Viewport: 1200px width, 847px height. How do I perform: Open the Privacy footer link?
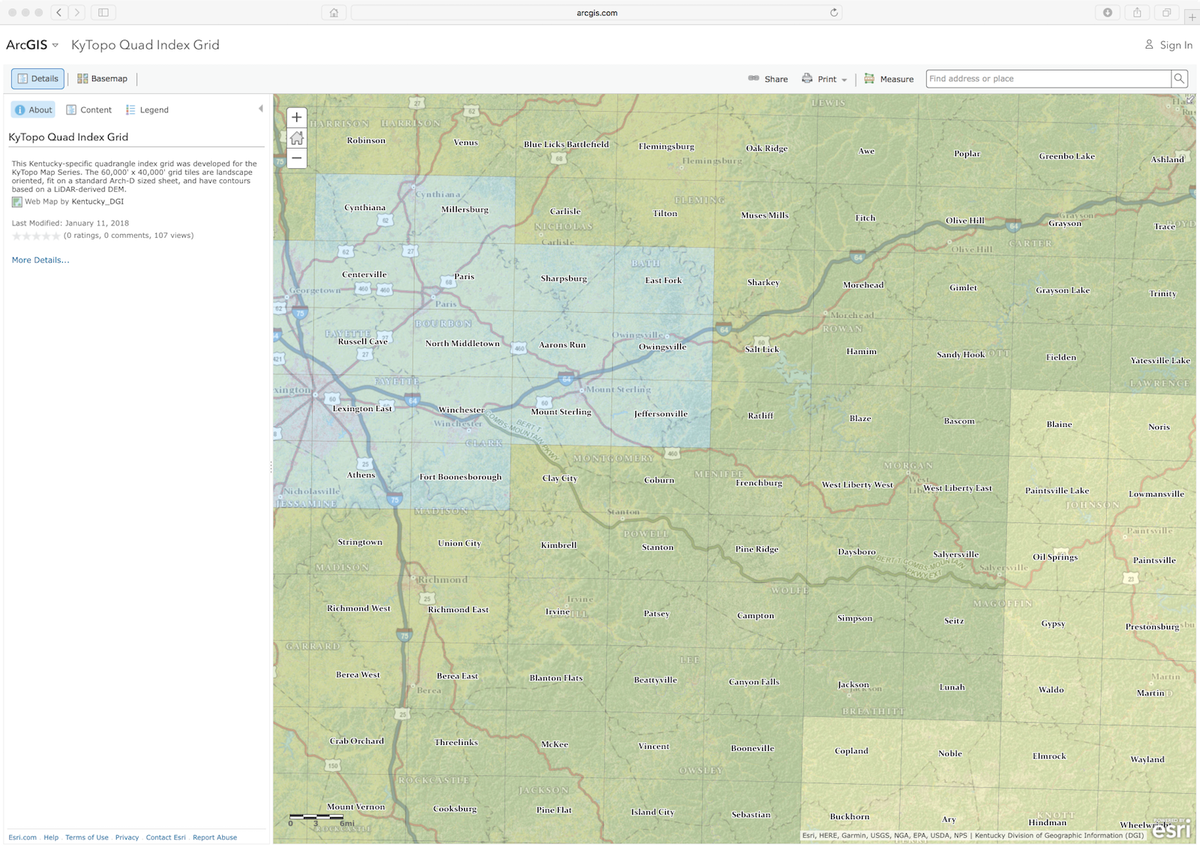(x=127, y=837)
